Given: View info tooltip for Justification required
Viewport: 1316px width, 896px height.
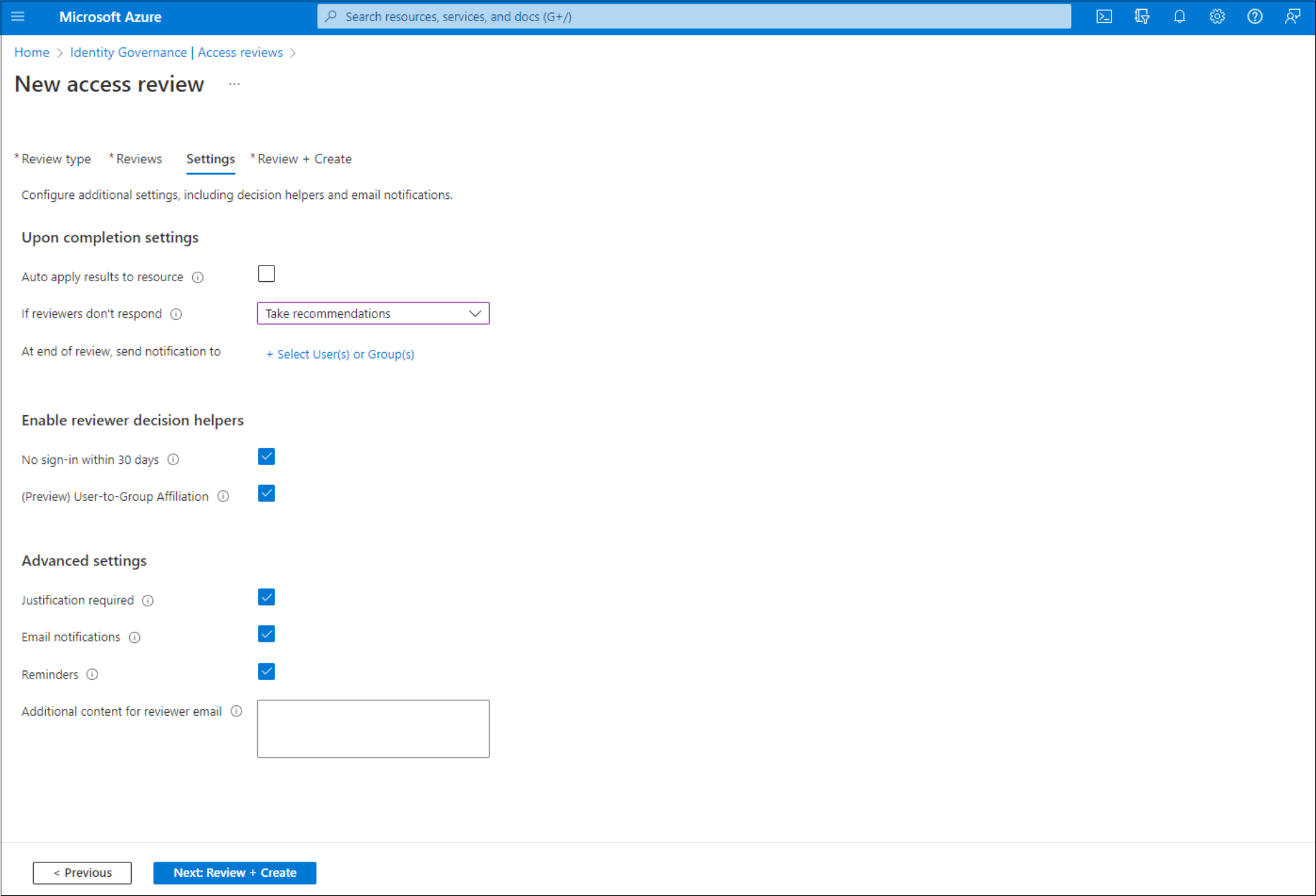Looking at the screenshot, I should tap(148, 600).
